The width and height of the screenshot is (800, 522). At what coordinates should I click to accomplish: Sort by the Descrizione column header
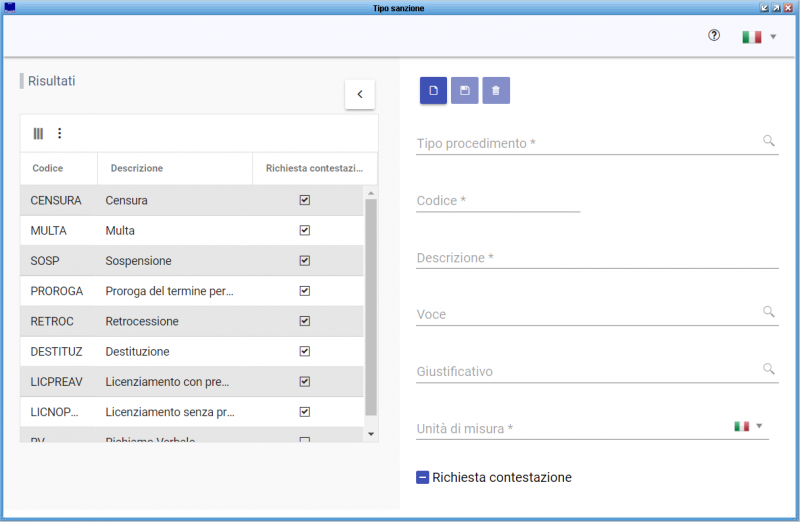(137, 168)
